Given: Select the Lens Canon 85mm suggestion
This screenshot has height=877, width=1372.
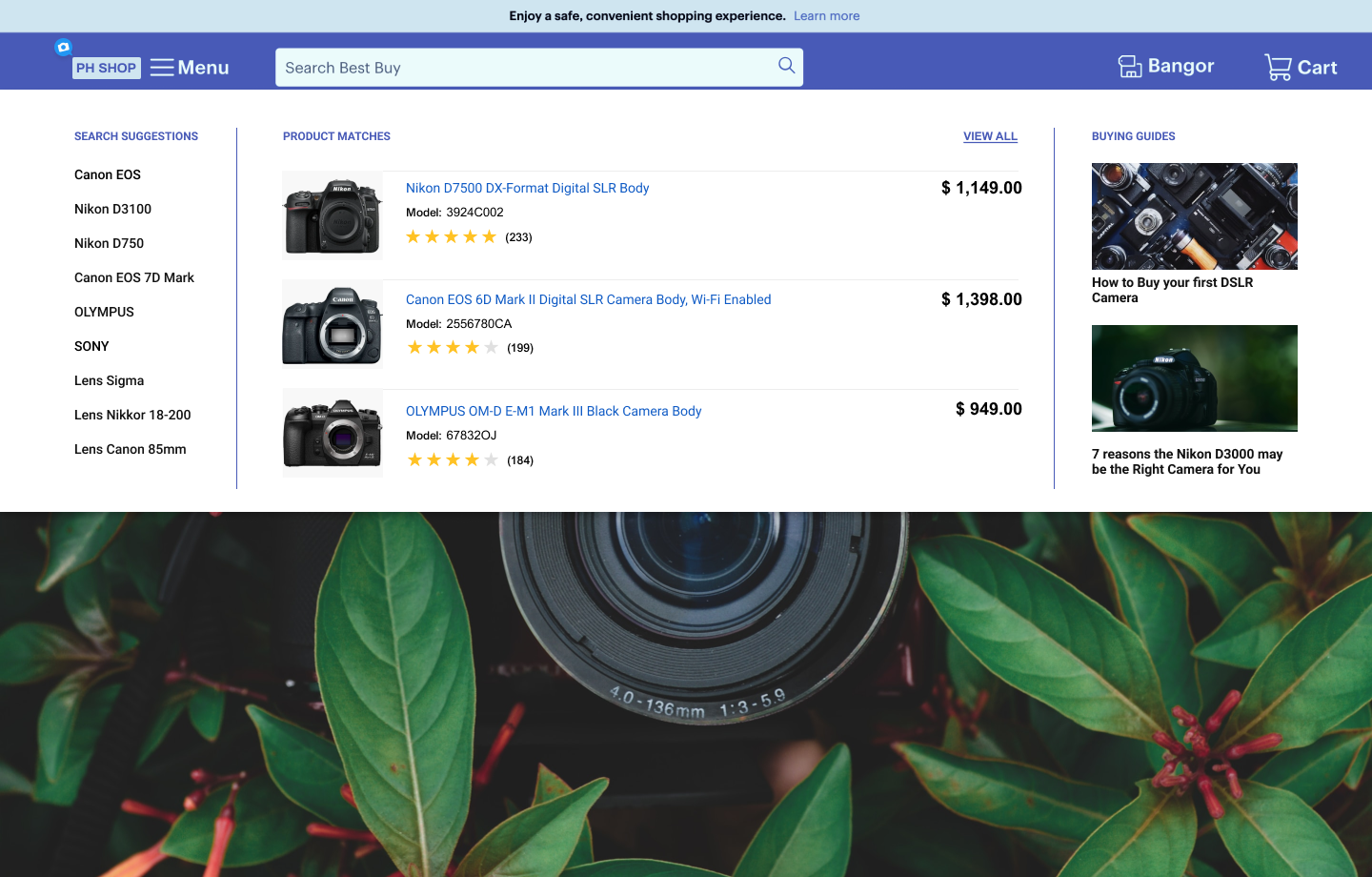Looking at the screenshot, I should tap(131, 449).
